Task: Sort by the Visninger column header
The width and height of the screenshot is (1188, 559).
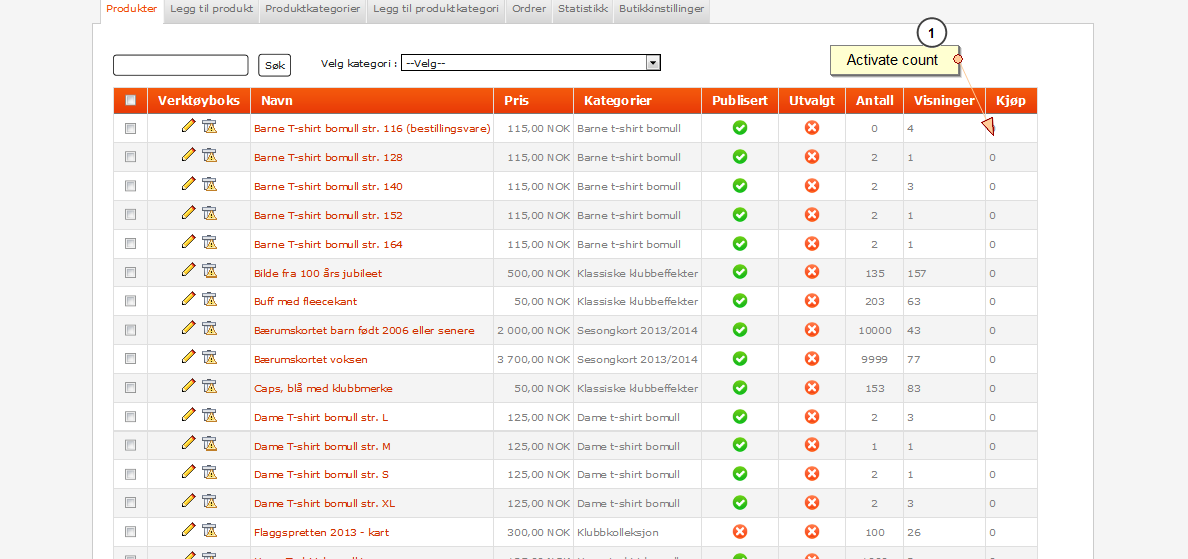Action: pos(944,101)
